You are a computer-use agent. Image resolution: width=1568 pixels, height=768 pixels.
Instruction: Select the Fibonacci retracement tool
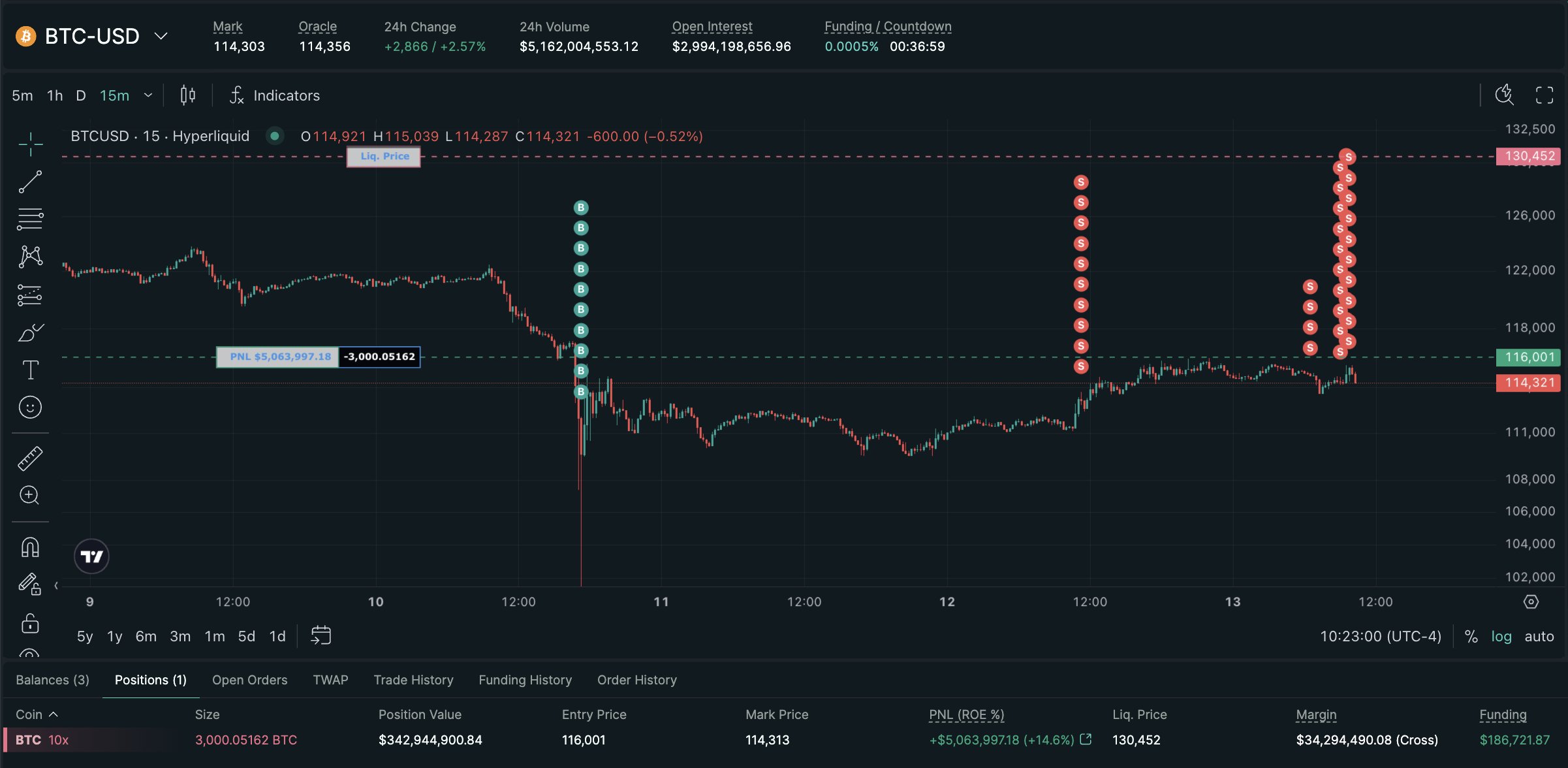pyautogui.click(x=30, y=219)
